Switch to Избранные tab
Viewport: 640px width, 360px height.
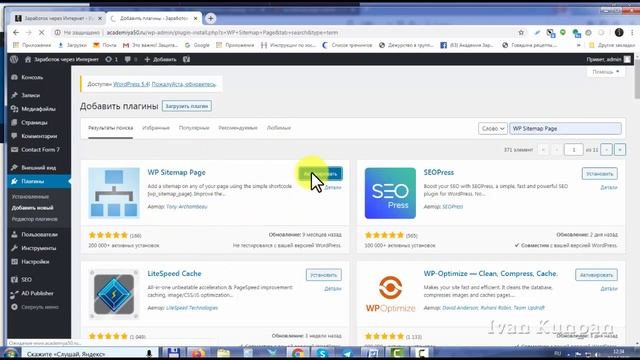pos(156,128)
